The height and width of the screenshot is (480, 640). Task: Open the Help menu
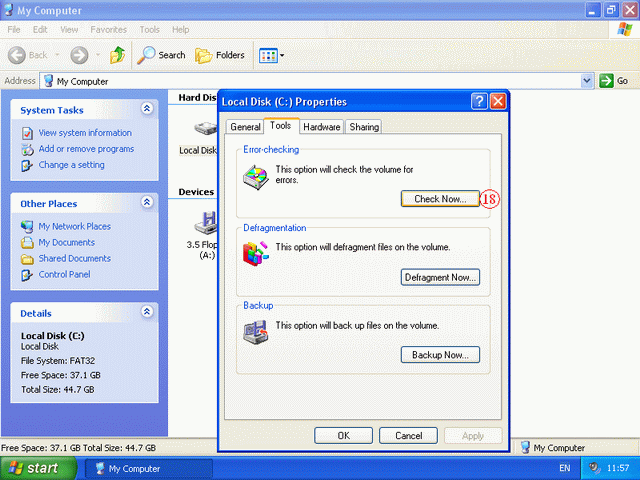point(180,30)
